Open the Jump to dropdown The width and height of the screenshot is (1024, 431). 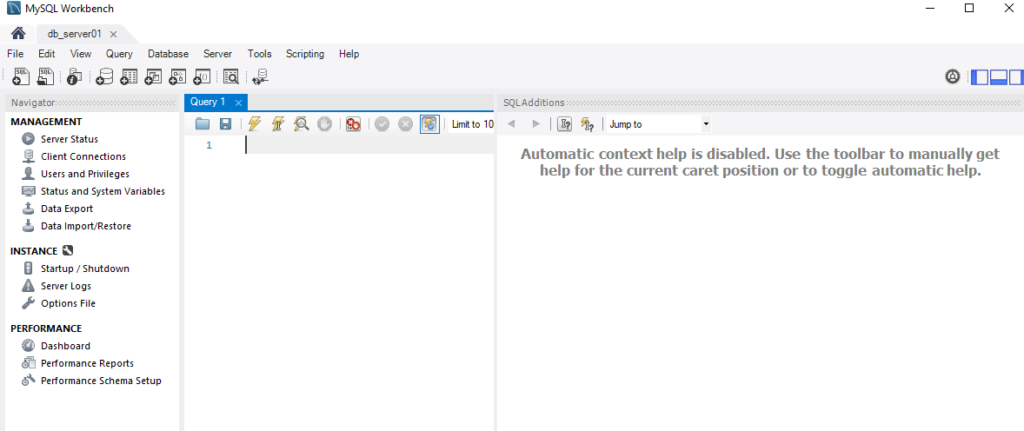coord(659,124)
